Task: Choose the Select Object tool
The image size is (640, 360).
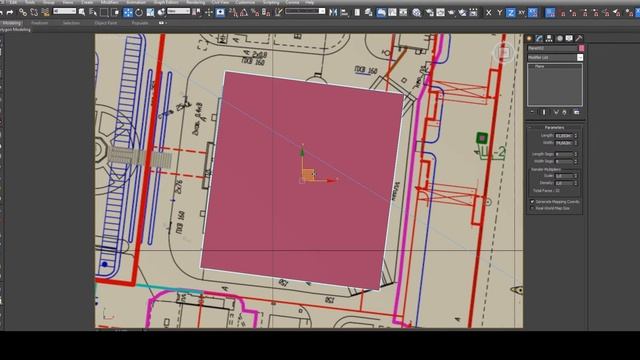Action: tap(82, 13)
